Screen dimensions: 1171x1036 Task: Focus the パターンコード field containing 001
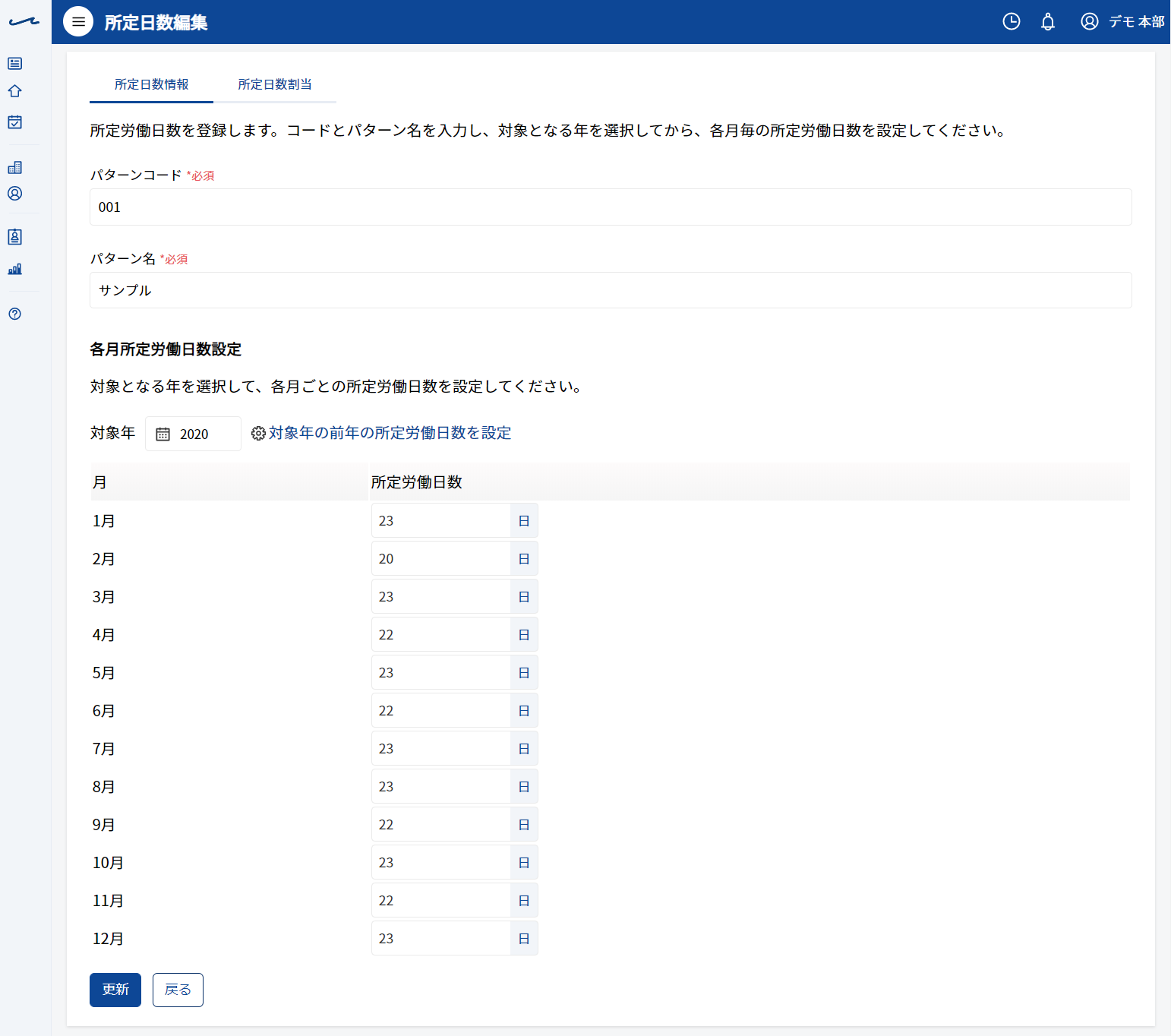611,207
